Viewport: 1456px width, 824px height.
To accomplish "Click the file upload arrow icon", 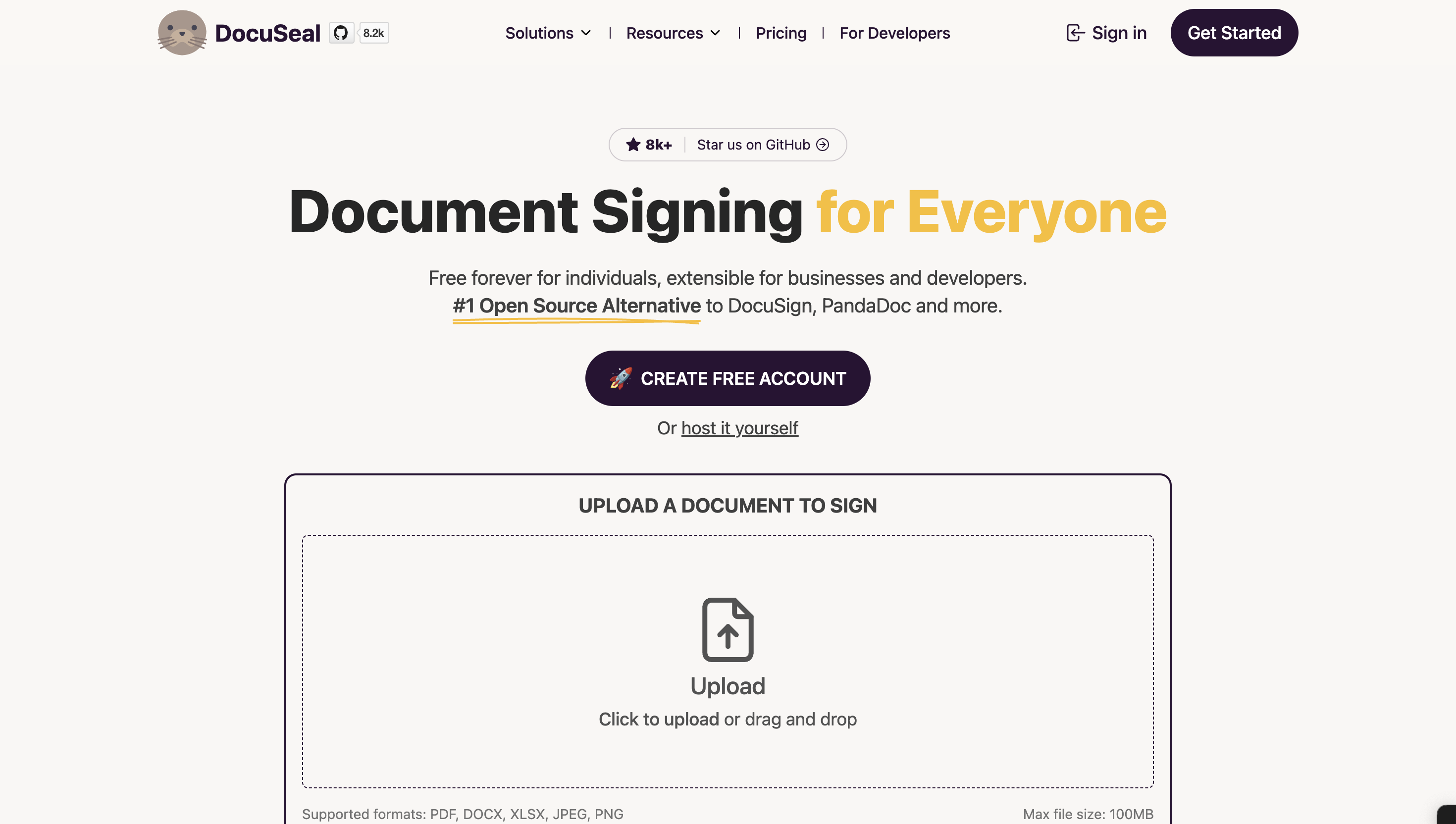I will tap(728, 630).
